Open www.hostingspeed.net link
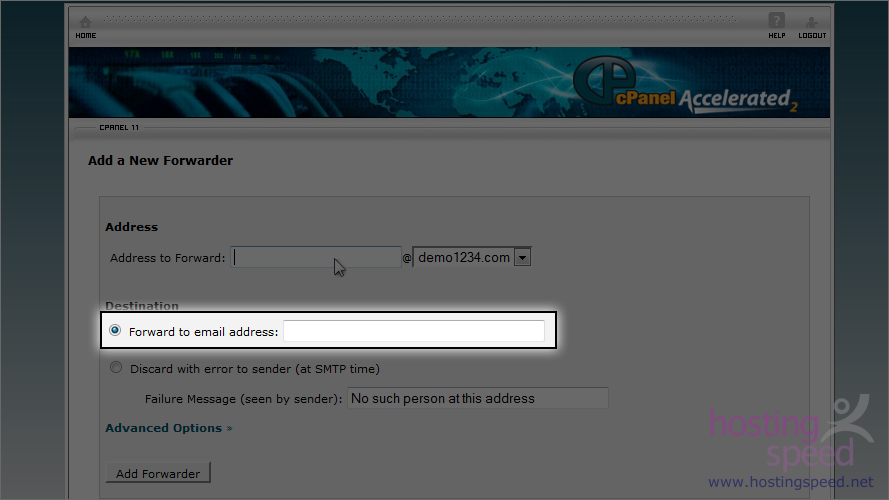Viewport: 889px width, 500px height. [791, 482]
